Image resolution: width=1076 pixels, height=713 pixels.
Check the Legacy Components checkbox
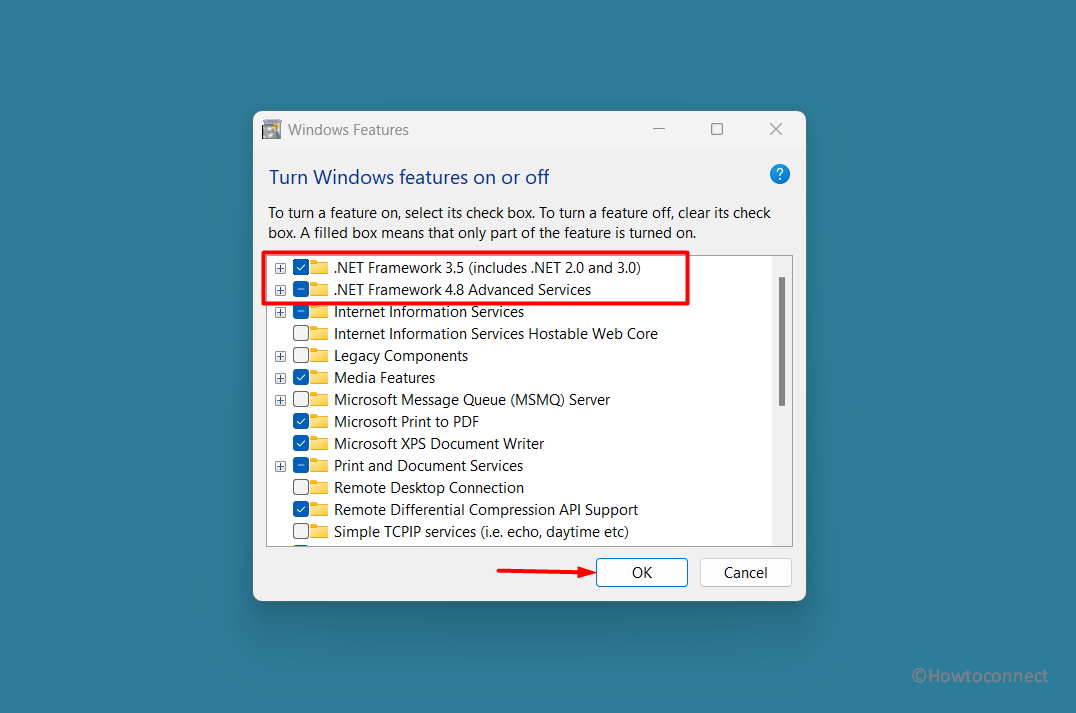click(x=301, y=355)
